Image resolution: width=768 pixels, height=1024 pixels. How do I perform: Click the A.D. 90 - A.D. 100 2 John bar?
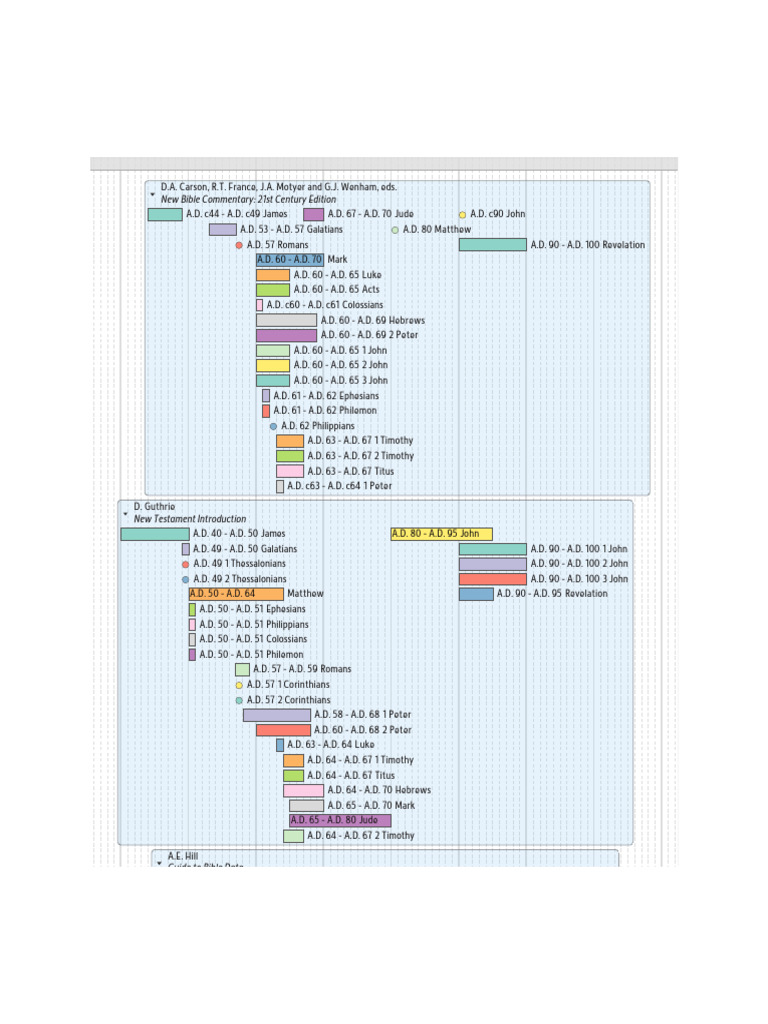(x=493, y=564)
